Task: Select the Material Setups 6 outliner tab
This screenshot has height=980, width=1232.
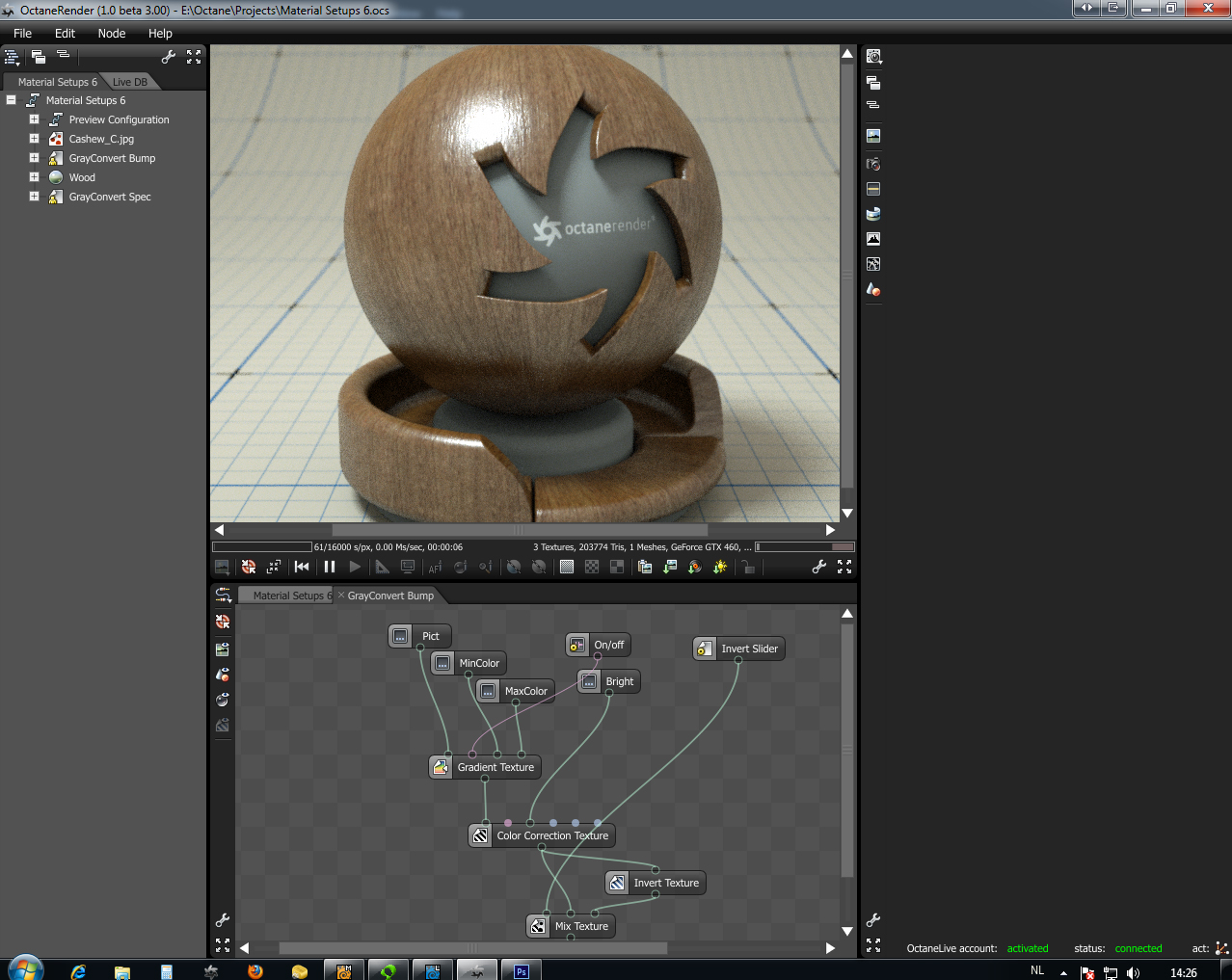Action: pyautogui.click(x=57, y=82)
